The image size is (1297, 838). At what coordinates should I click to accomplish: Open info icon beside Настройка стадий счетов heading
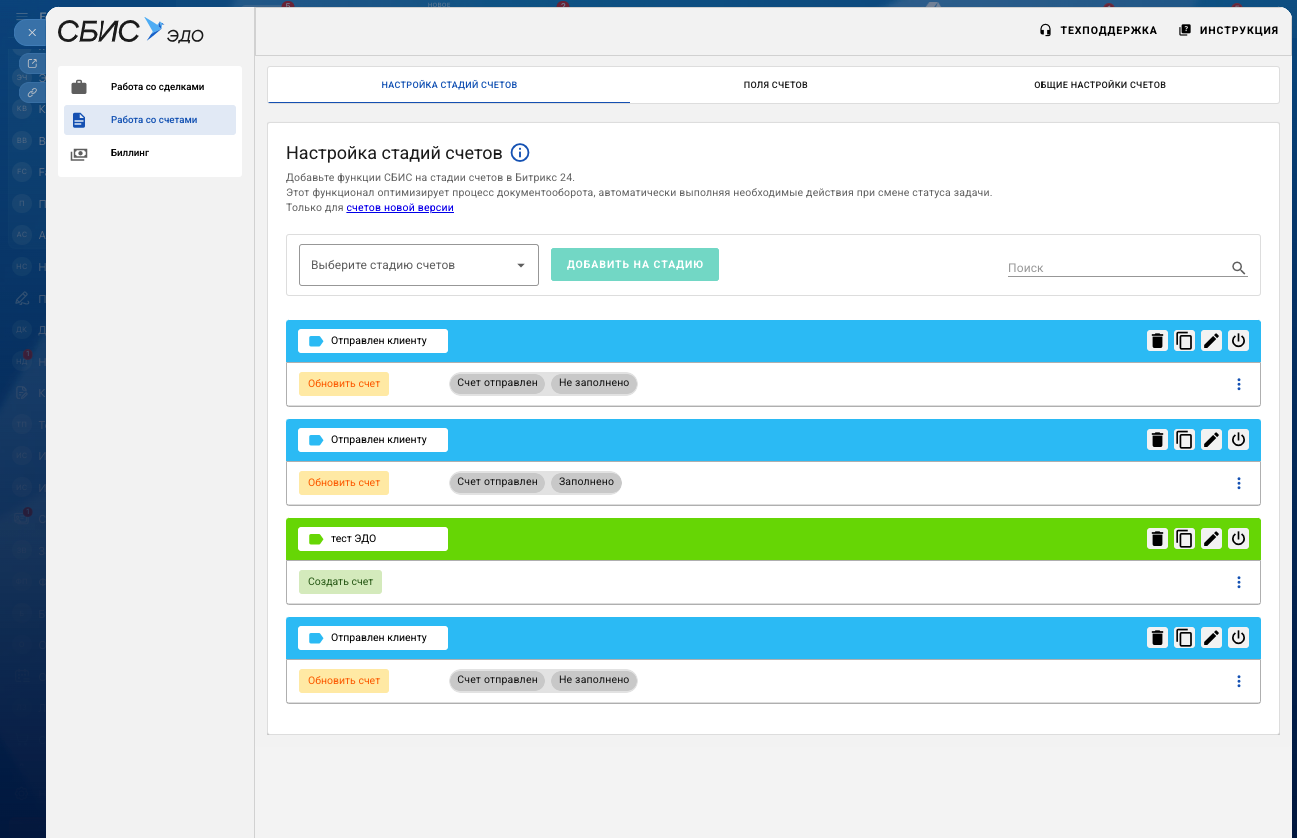(x=520, y=153)
